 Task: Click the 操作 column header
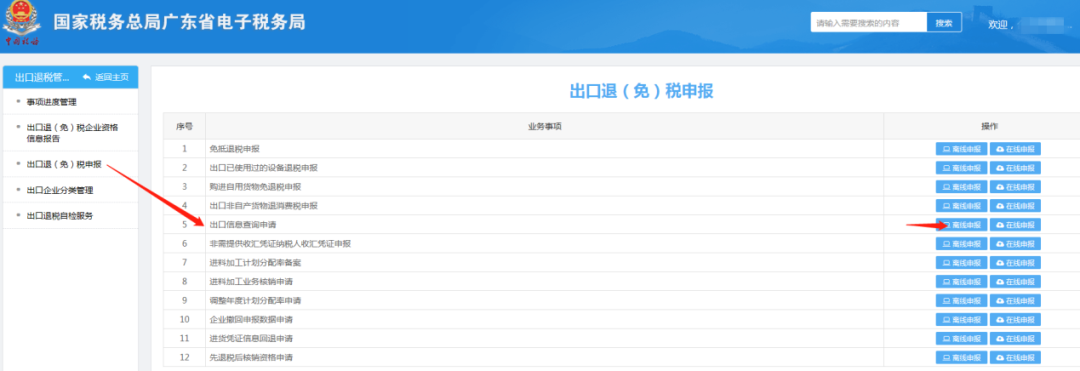[989, 127]
